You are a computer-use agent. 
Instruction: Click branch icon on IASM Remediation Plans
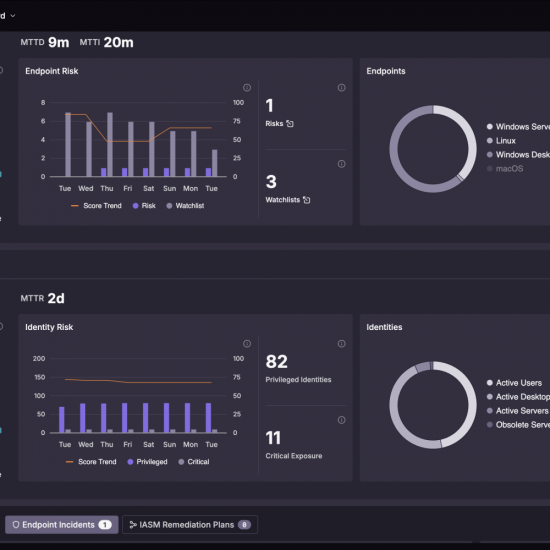pyautogui.click(x=133, y=524)
